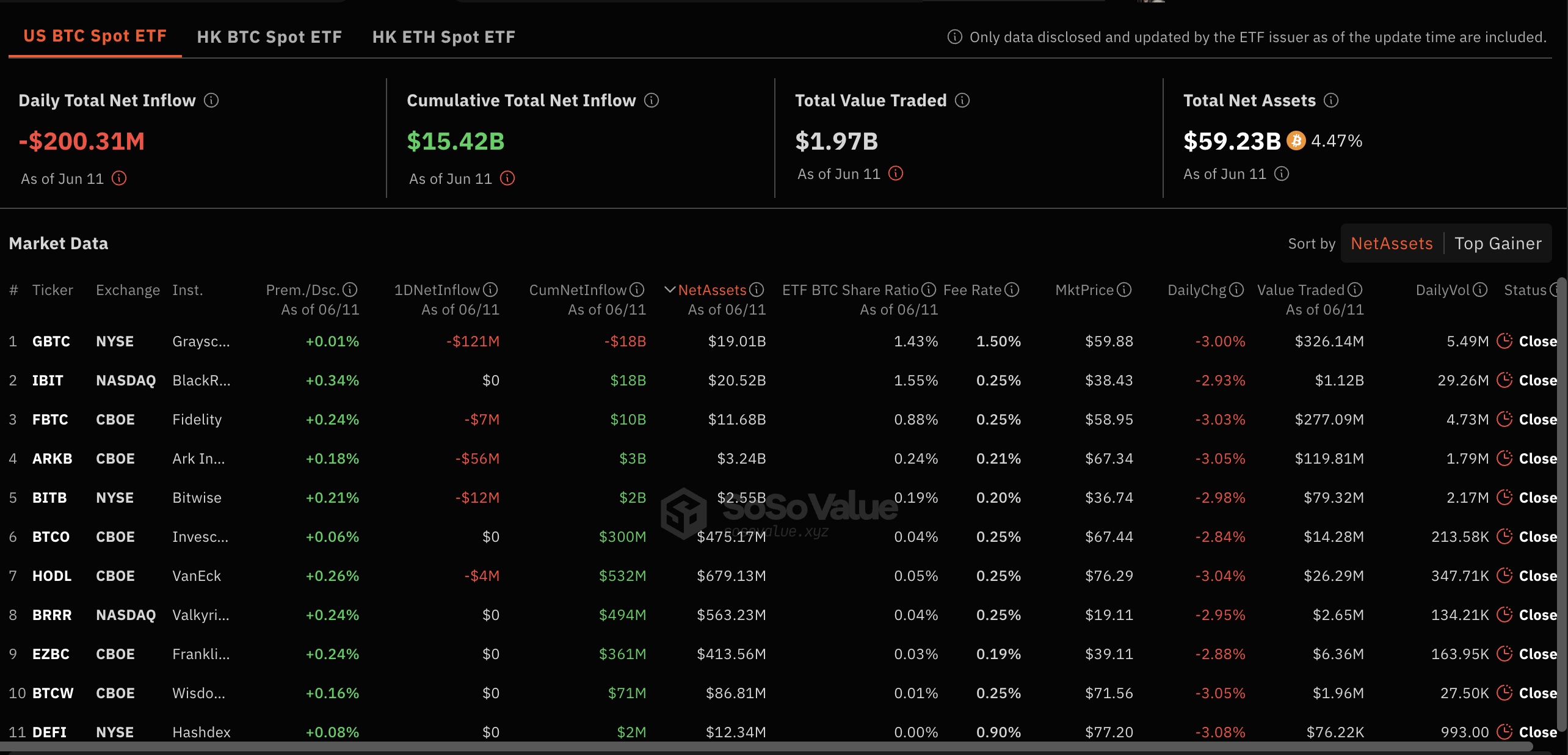Switch to US BTC Spot ETF tab
Viewport: 1568px width, 755px height.
95,36
